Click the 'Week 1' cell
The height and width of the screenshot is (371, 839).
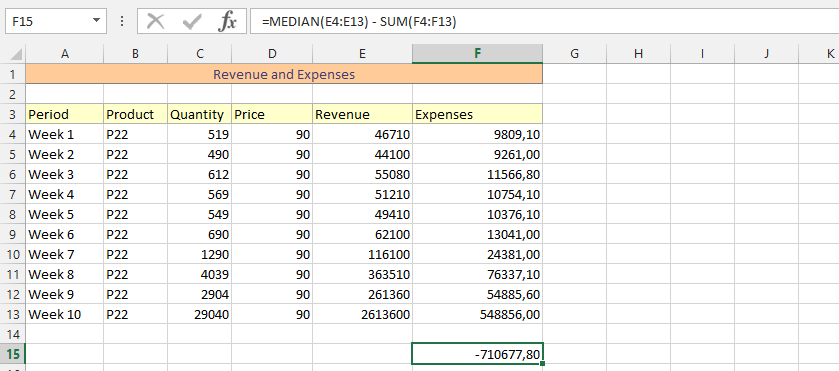65,134
